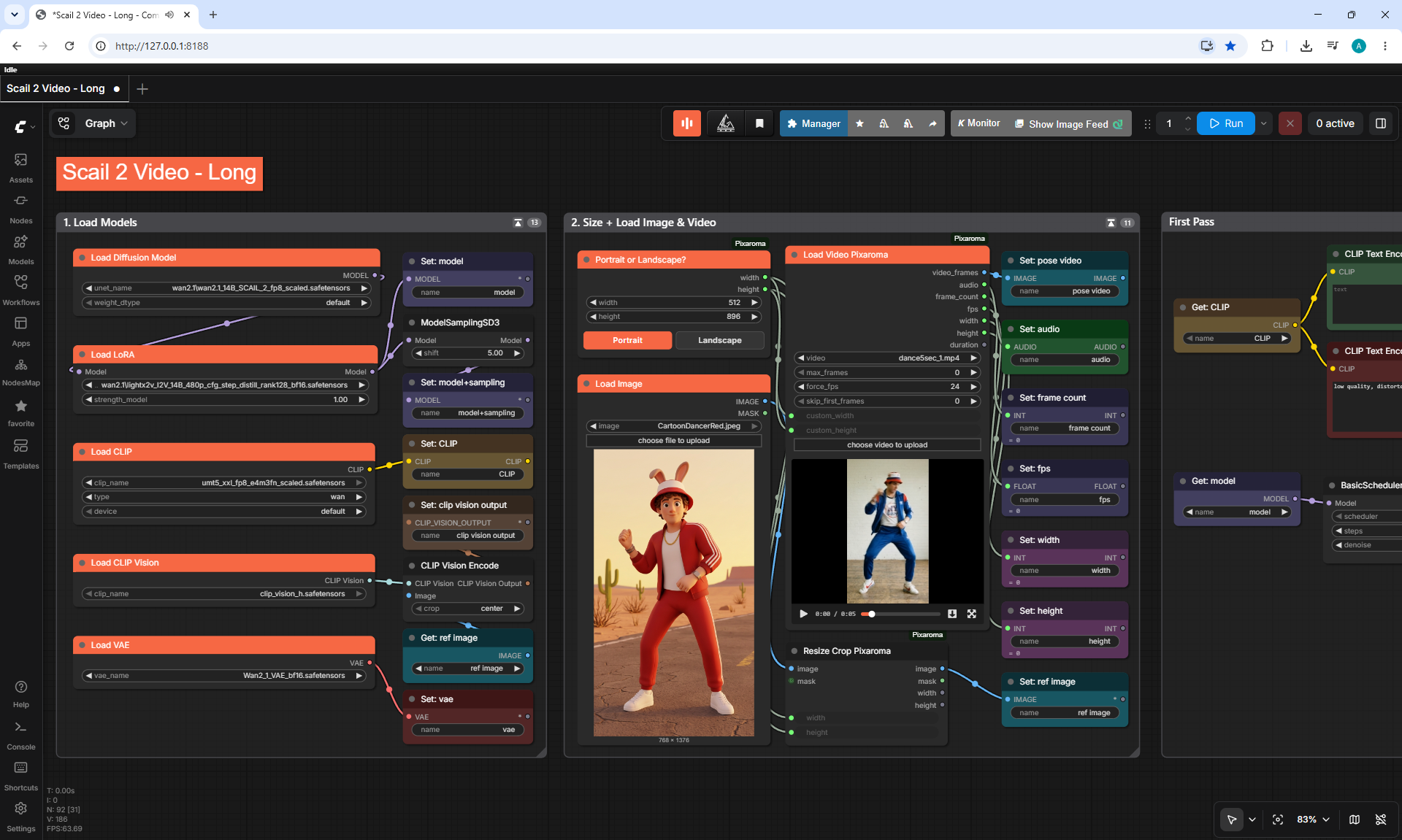Activate the select cursor tool in the canvas toolbar

tap(1232, 820)
